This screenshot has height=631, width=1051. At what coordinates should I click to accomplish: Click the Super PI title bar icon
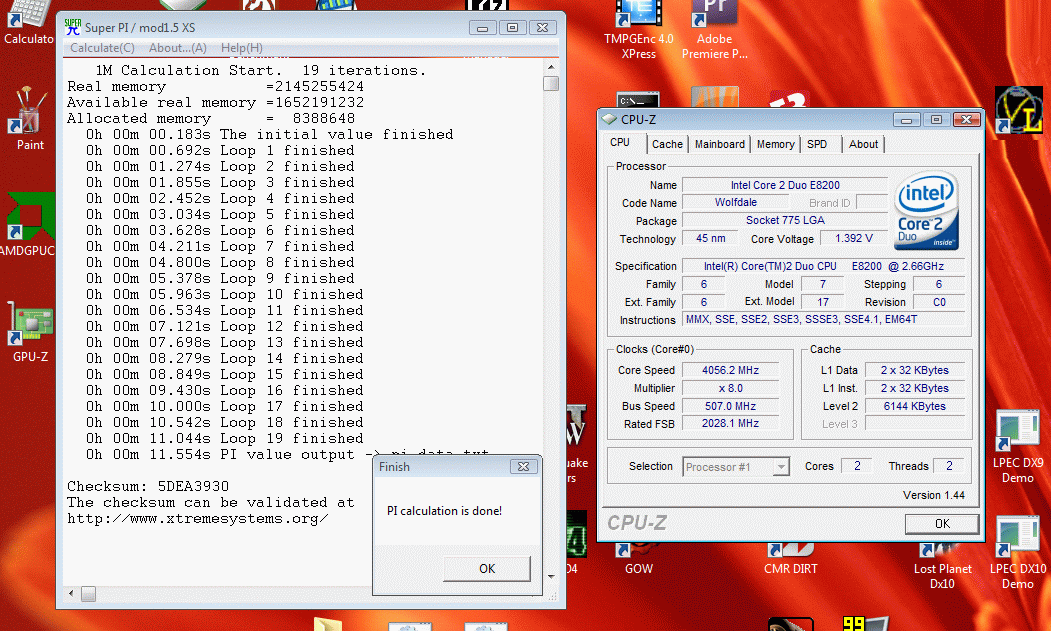tap(72, 27)
